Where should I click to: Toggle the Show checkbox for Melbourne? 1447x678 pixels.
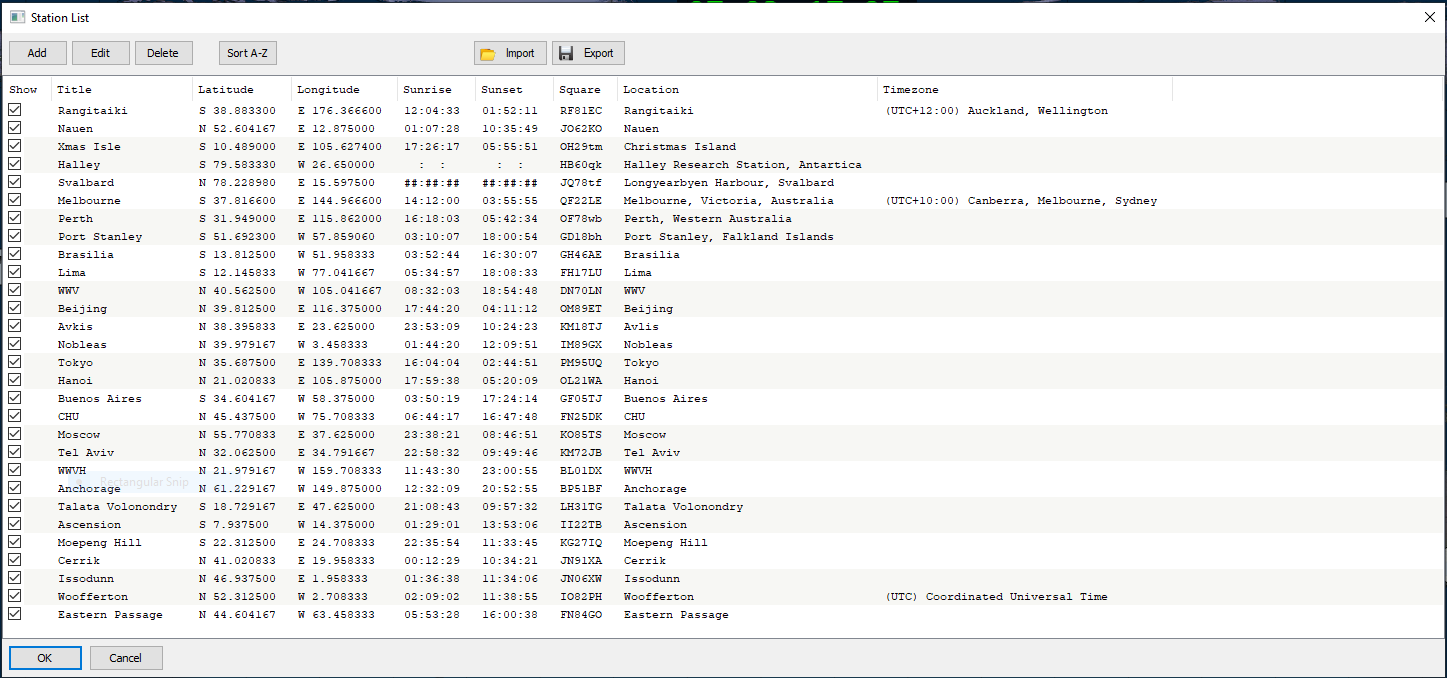15,201
